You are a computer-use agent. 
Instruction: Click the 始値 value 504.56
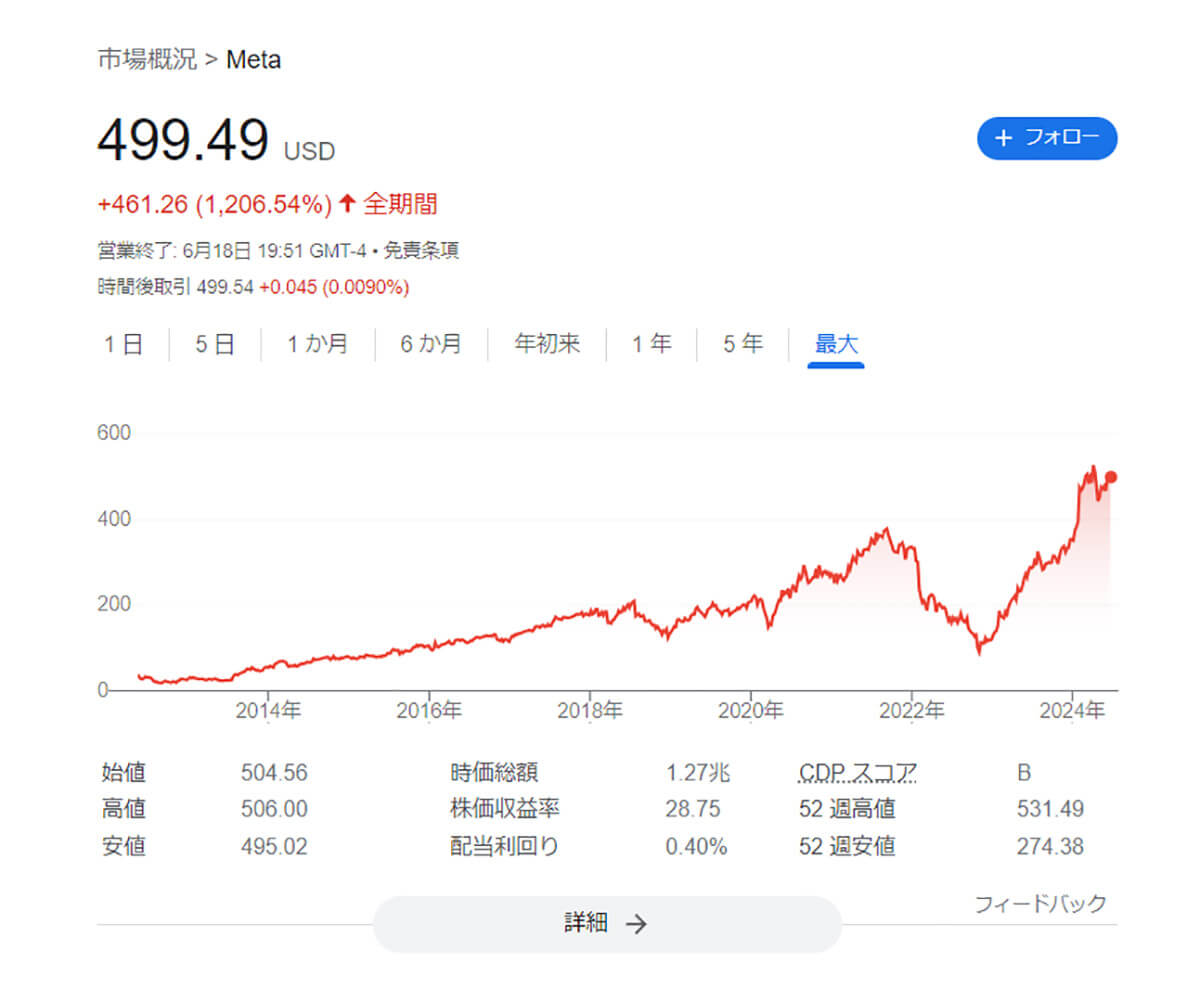(x=274, y=773)
